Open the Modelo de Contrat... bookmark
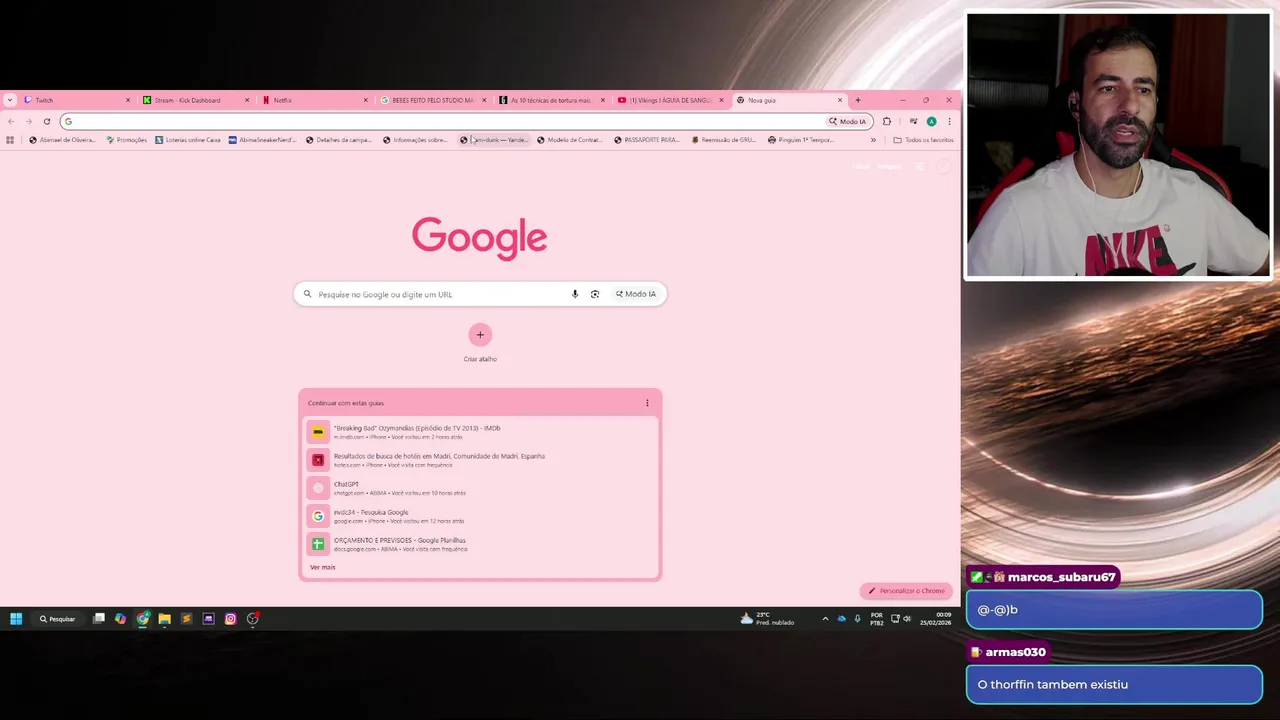The width and height of the screenshot is (1280, 720). [x=570, y=140]
